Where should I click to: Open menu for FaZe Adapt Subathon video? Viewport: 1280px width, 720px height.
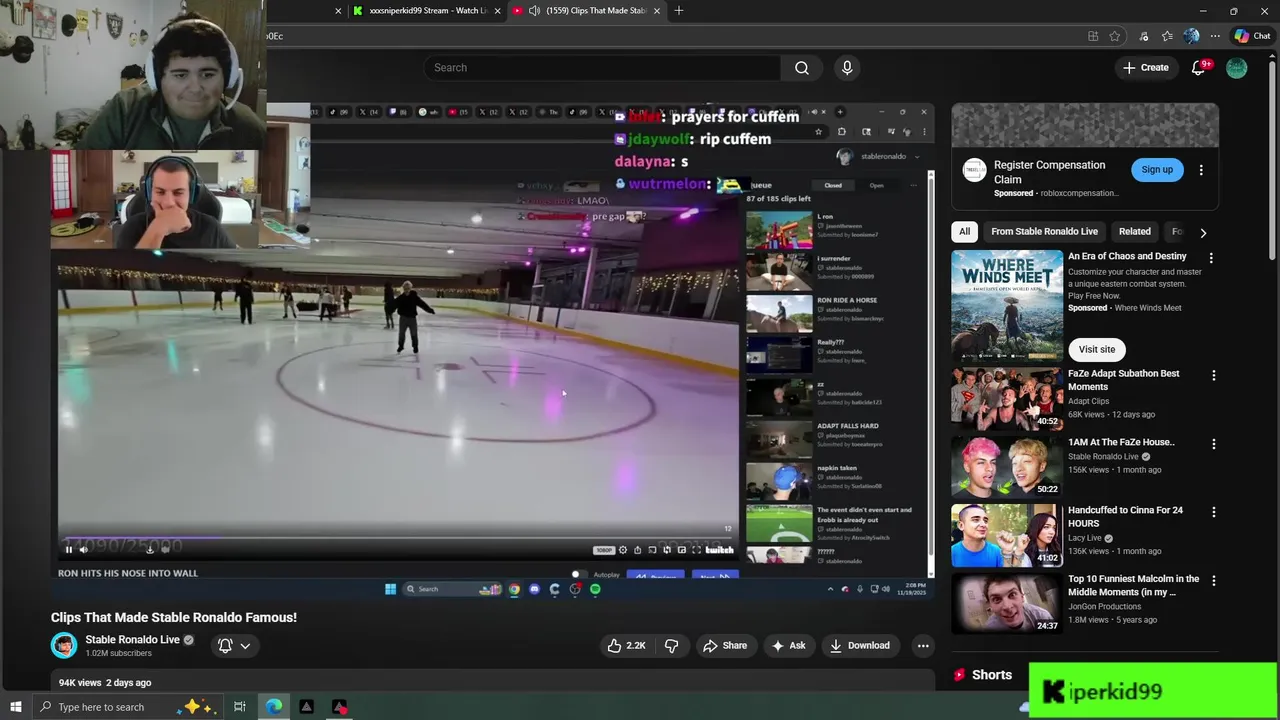click(1214, 375)
